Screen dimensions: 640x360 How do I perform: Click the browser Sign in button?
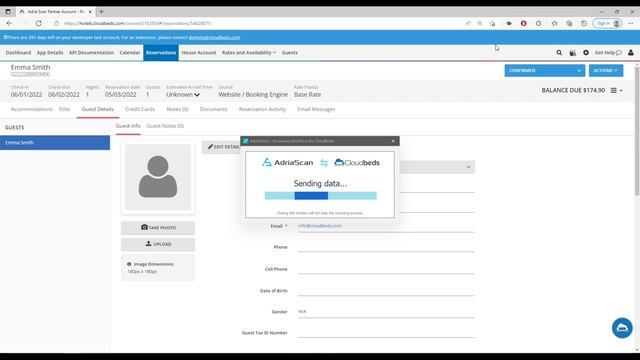coord(607,23)
